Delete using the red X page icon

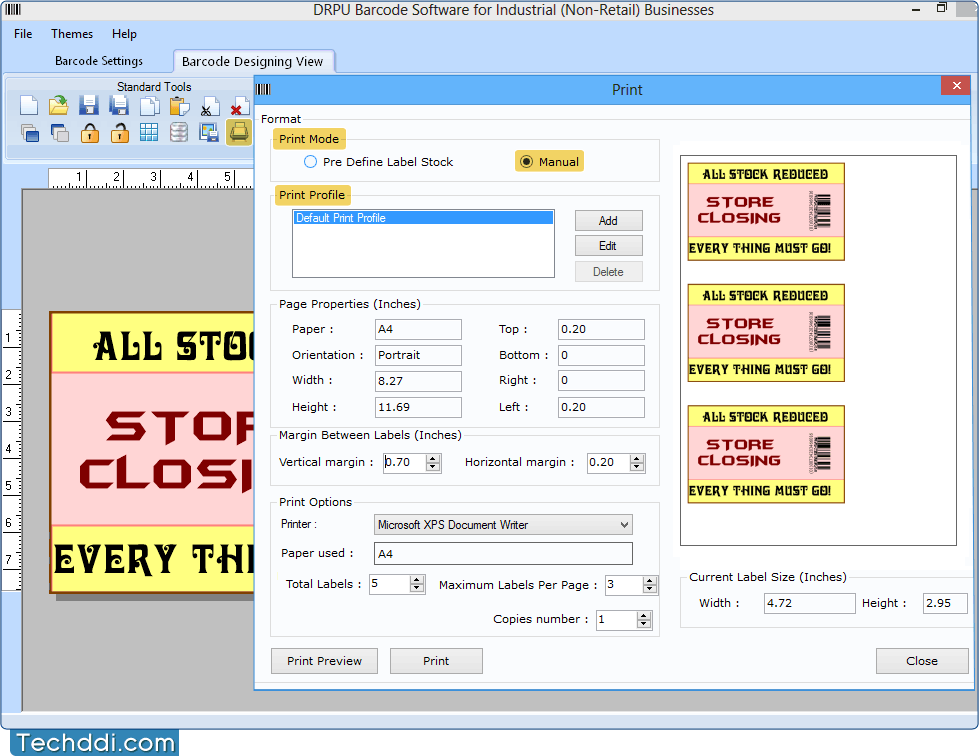pos(239,107)
